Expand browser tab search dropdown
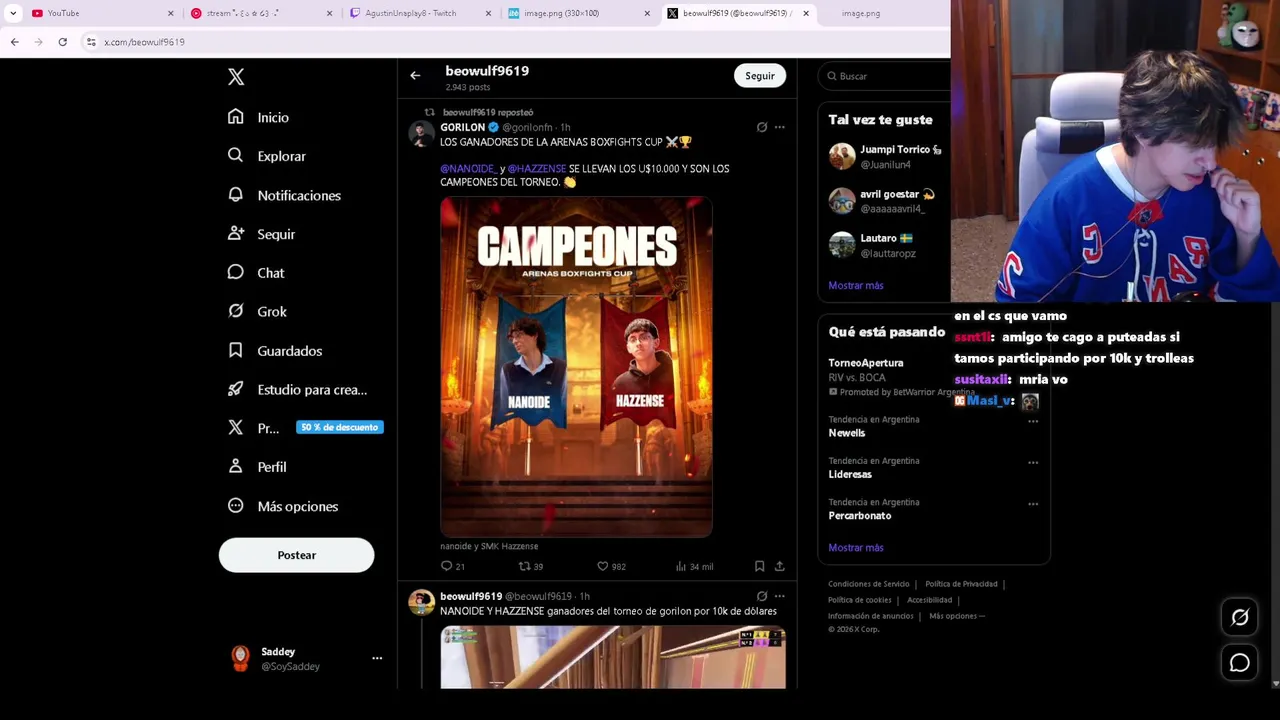This screenshot has height=720, width=1280. pos(13,13)
